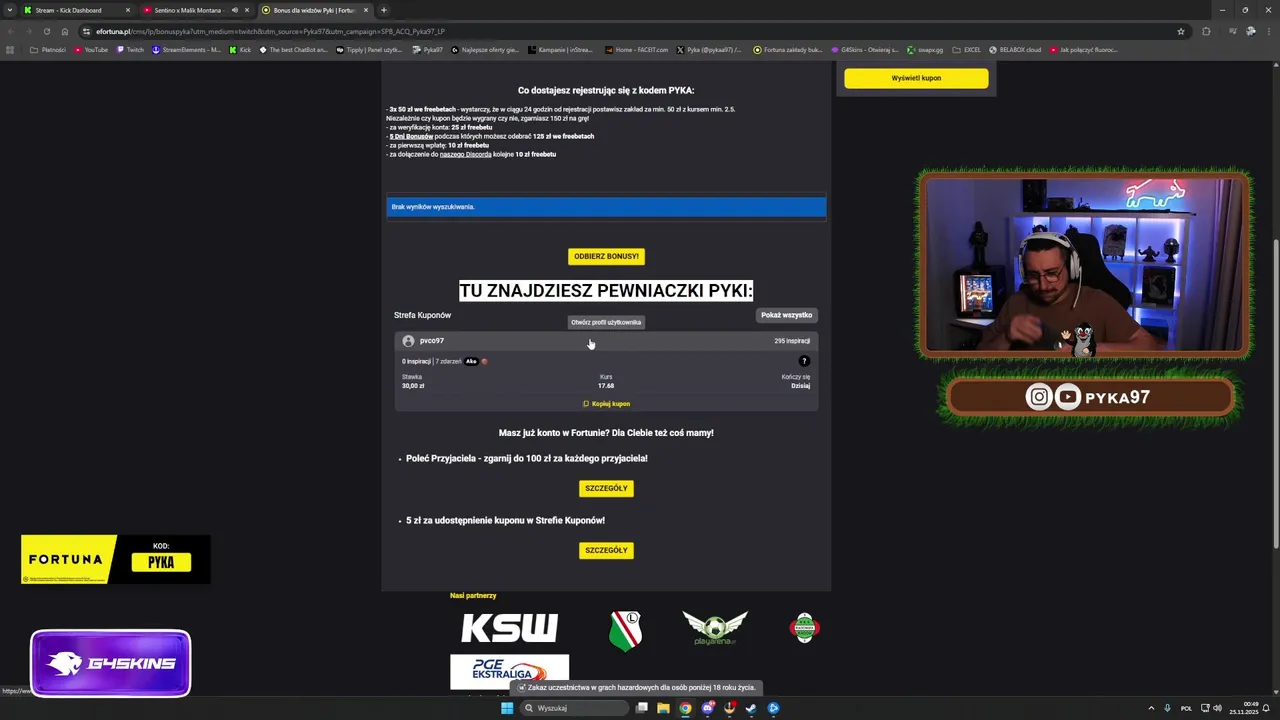
Task: Click SZCZEGÓŁY under Poleć Przyjaciela
Action: point(606,489)
